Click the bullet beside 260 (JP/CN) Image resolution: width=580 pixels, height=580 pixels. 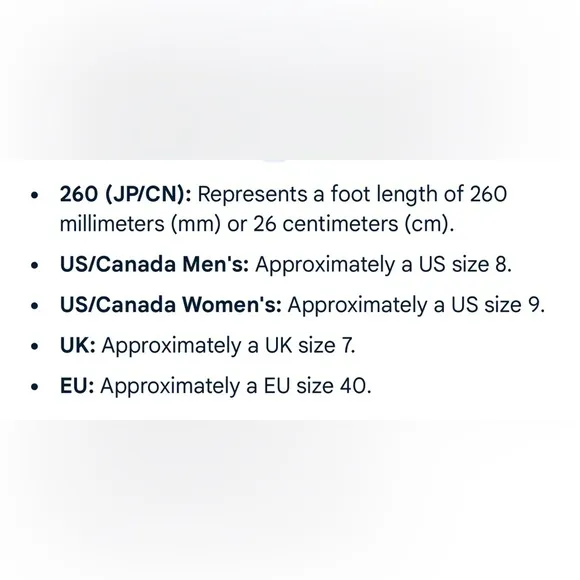[x=35, y=195]
